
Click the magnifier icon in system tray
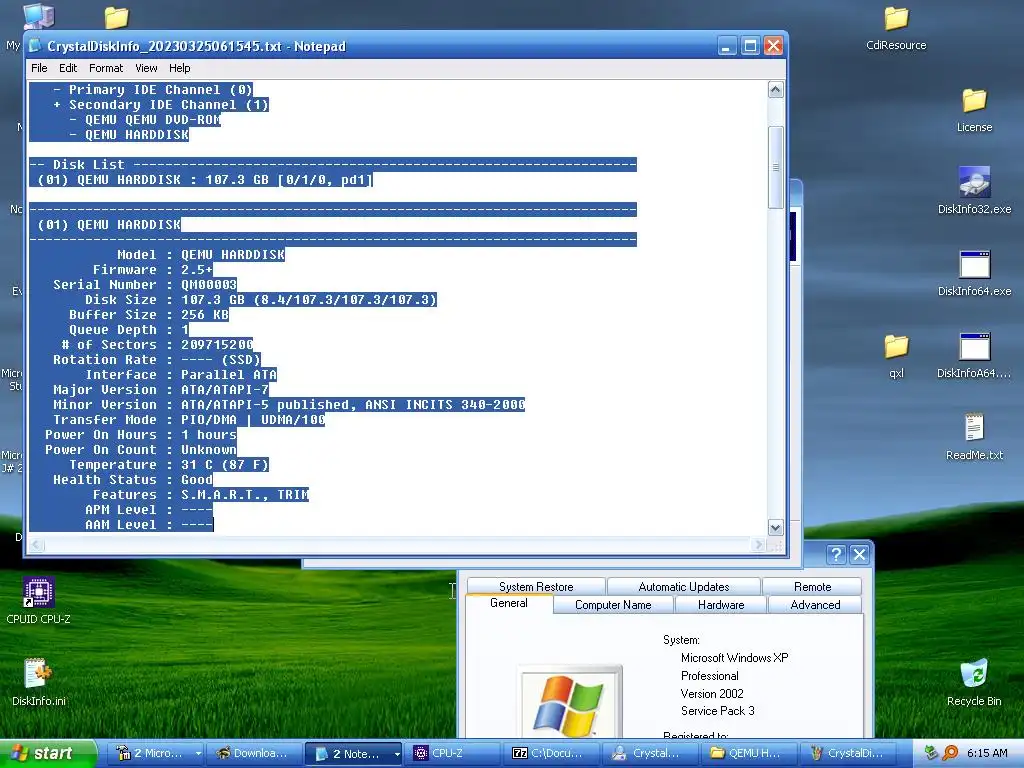951,753
